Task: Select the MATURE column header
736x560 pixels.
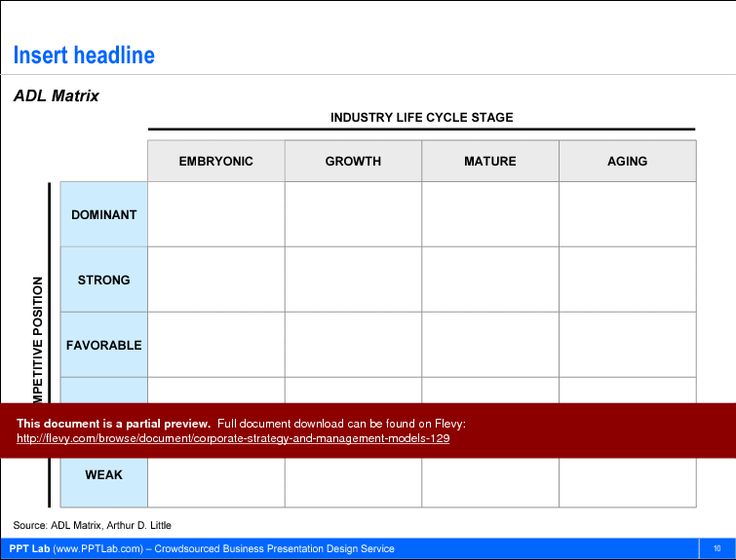Action: tap(490, 161)
